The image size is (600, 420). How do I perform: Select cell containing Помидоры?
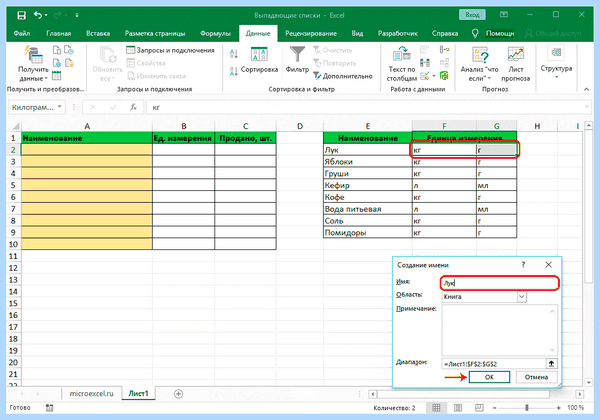pos(368,233)
